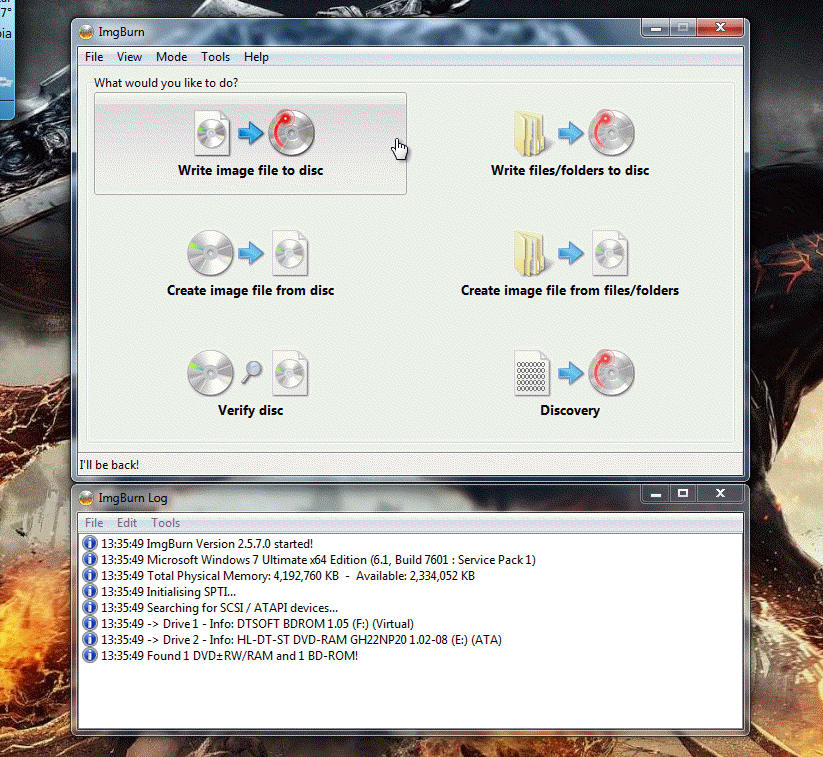Minimize the ImgBurn Log window
823x757 pixels.
point(656,494)
